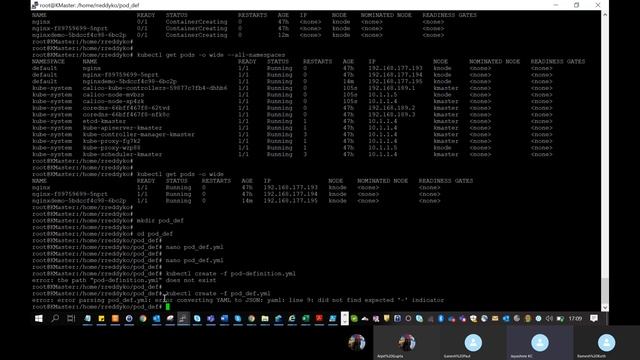Click the 'kubectl get pods -o wide --all-namespaces' command

(211, 55)
